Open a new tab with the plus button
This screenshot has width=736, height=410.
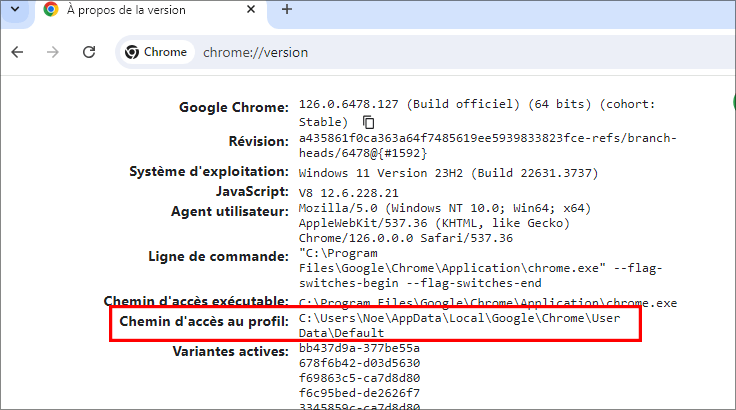(x=287, y=9)
